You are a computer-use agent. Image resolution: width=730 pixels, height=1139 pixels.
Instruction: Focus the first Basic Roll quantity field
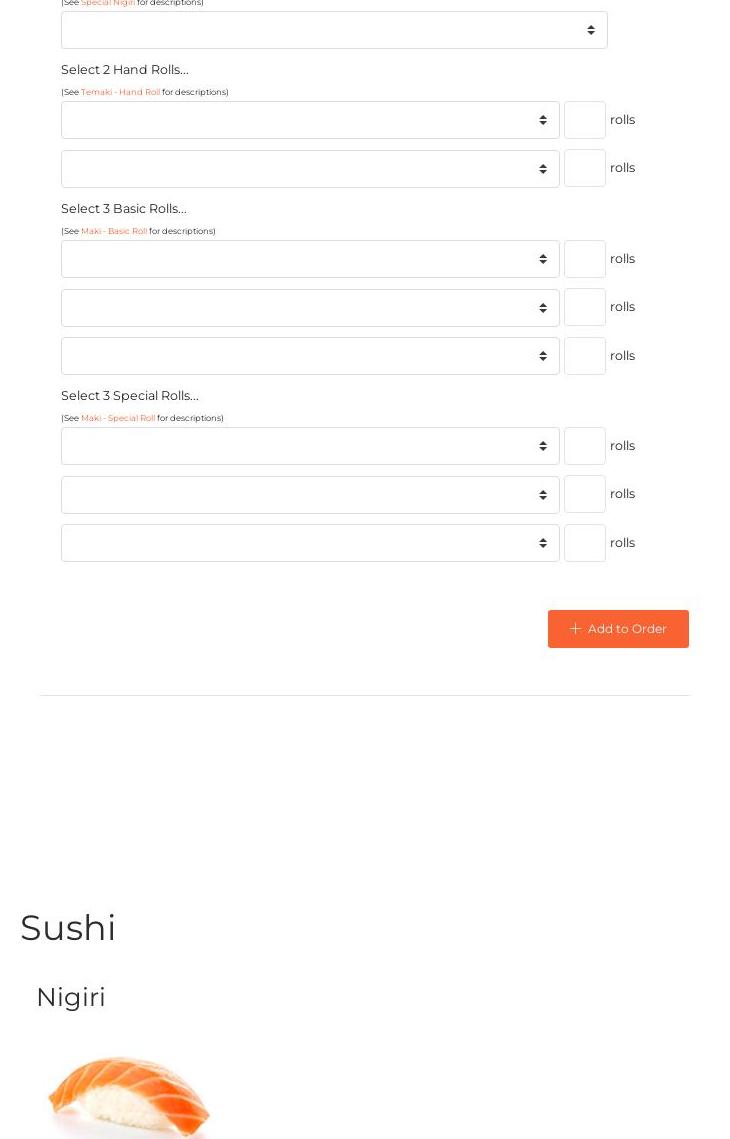585,259
